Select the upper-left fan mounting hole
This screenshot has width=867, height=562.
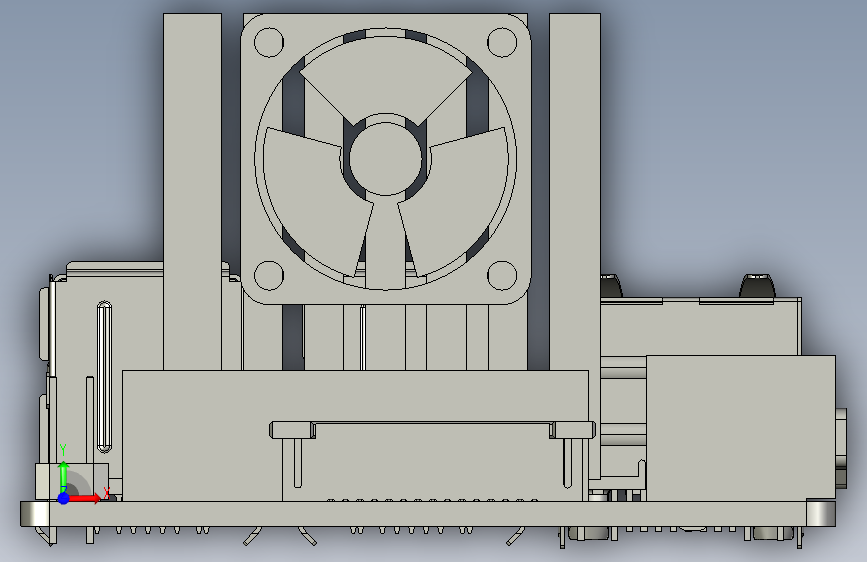tap(269, 42)
